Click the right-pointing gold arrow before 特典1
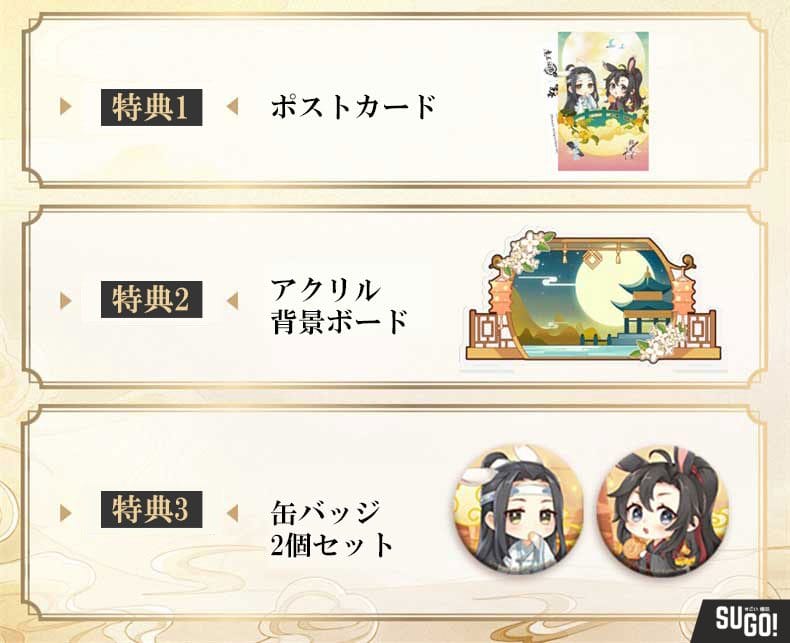Screen dimensions: 790x643 (65, 106)
